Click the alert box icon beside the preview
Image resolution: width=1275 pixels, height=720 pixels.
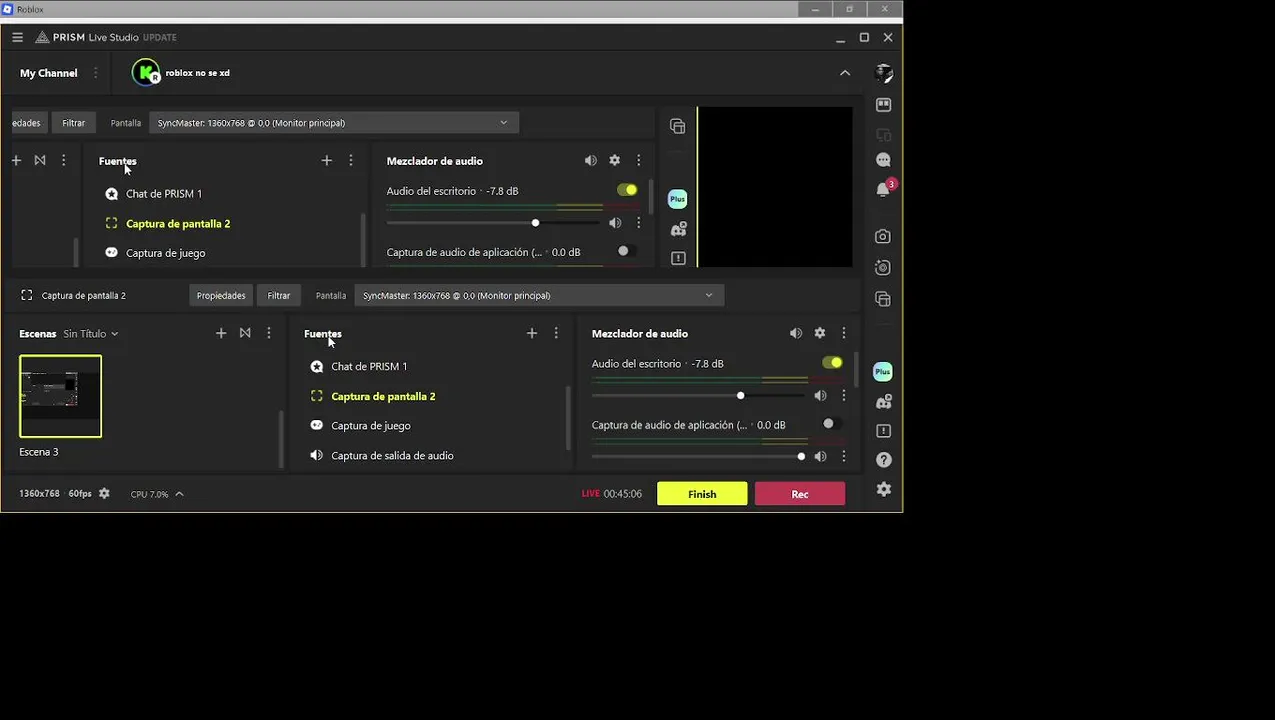pyautogui.click(x=678, y=258)
